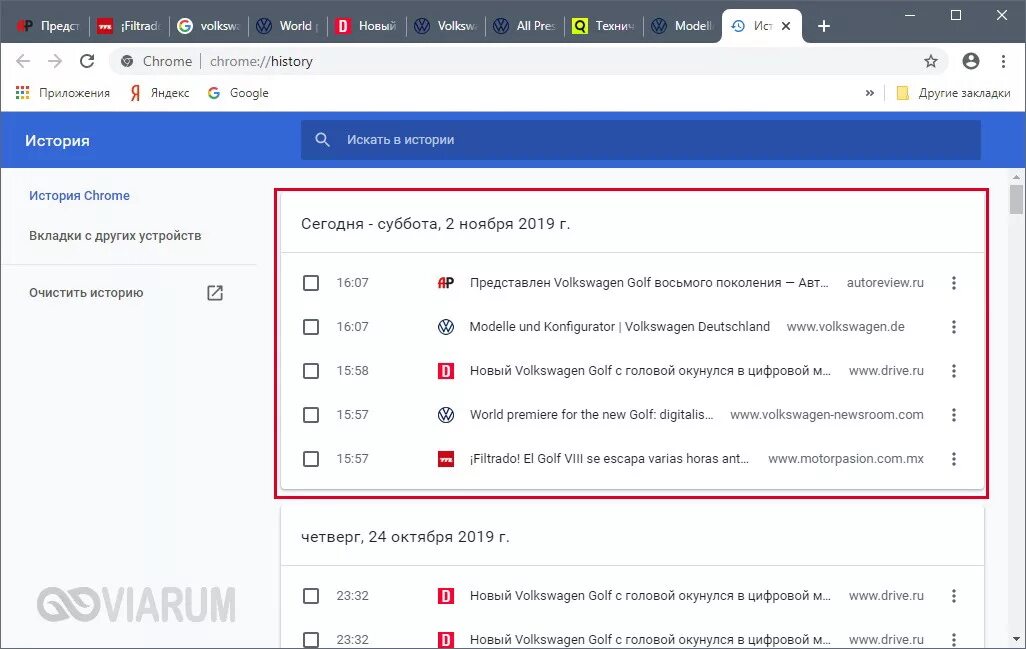
Task: Switch to the Технич tab
Action: [604, 26]
